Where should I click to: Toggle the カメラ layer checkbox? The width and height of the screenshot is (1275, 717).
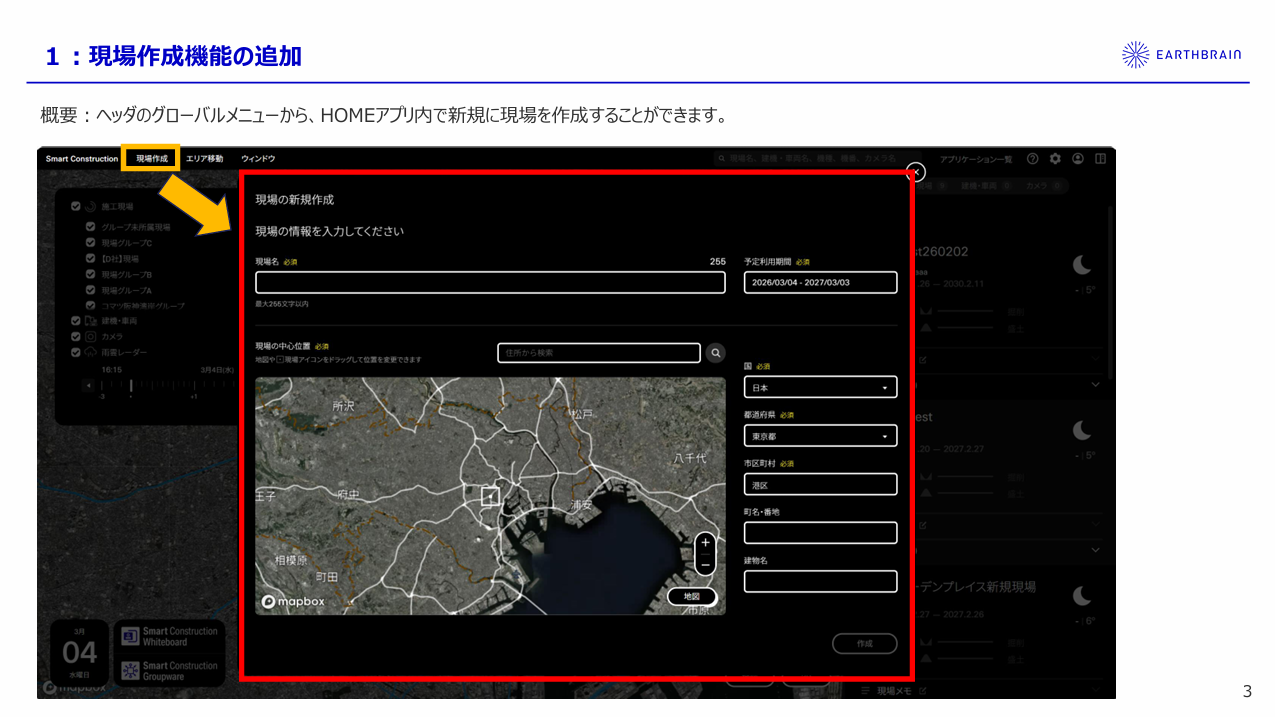[76, 337]
